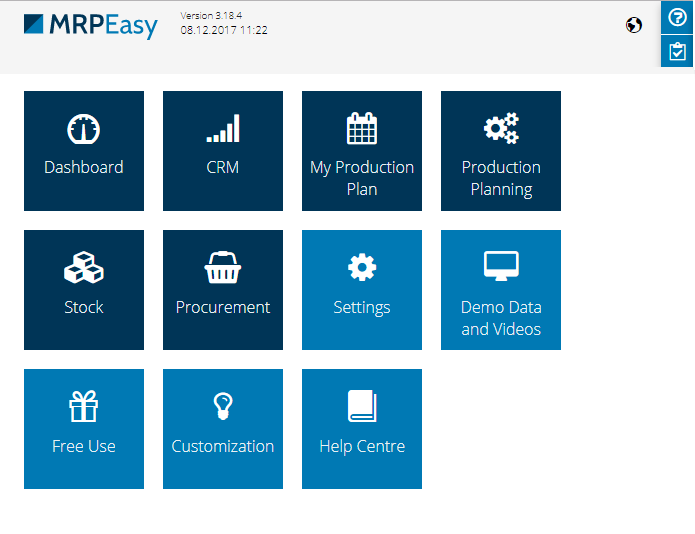Open the Stock module tile
The image size is (695, 534).
[x=84, y=290]
